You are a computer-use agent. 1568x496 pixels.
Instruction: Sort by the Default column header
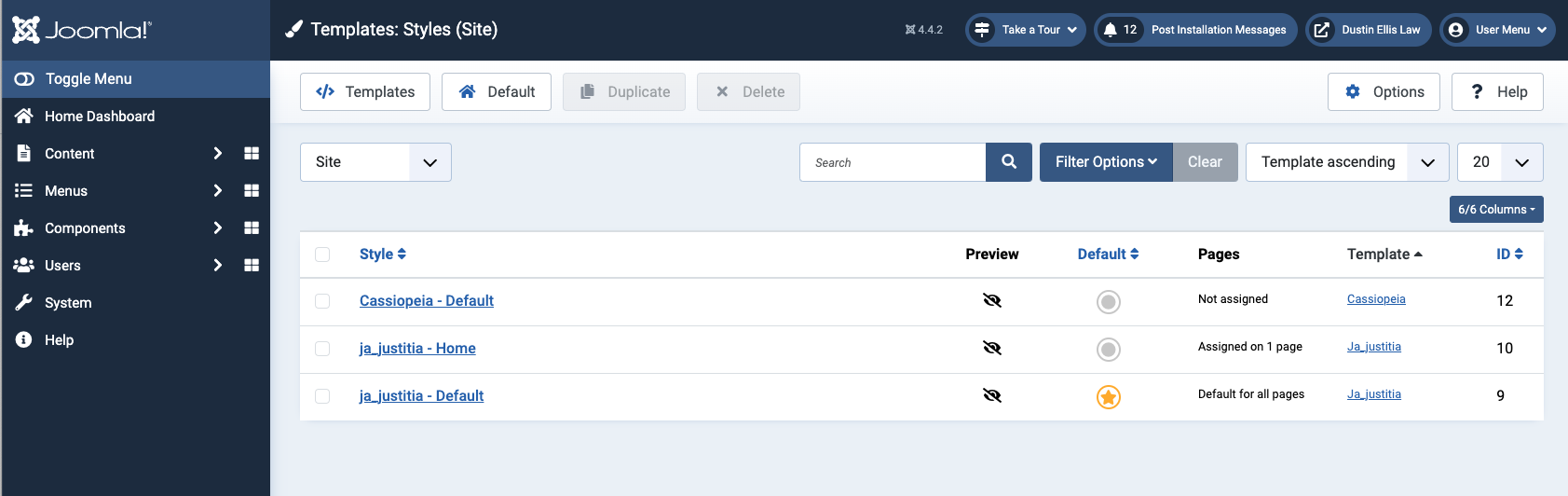(1109, 255)
